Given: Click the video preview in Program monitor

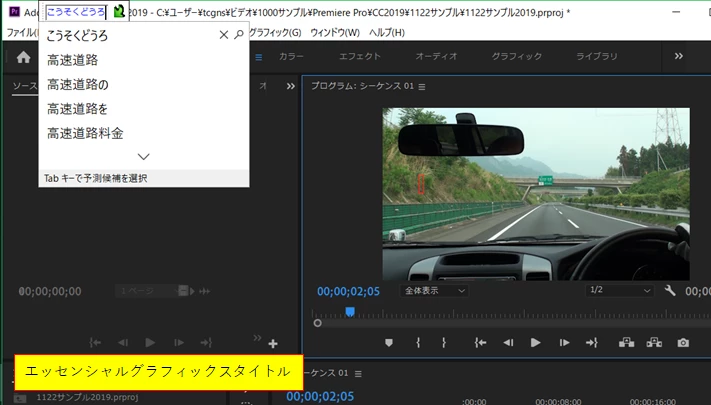Looking at the screenshot, I should tap(536, 194).
